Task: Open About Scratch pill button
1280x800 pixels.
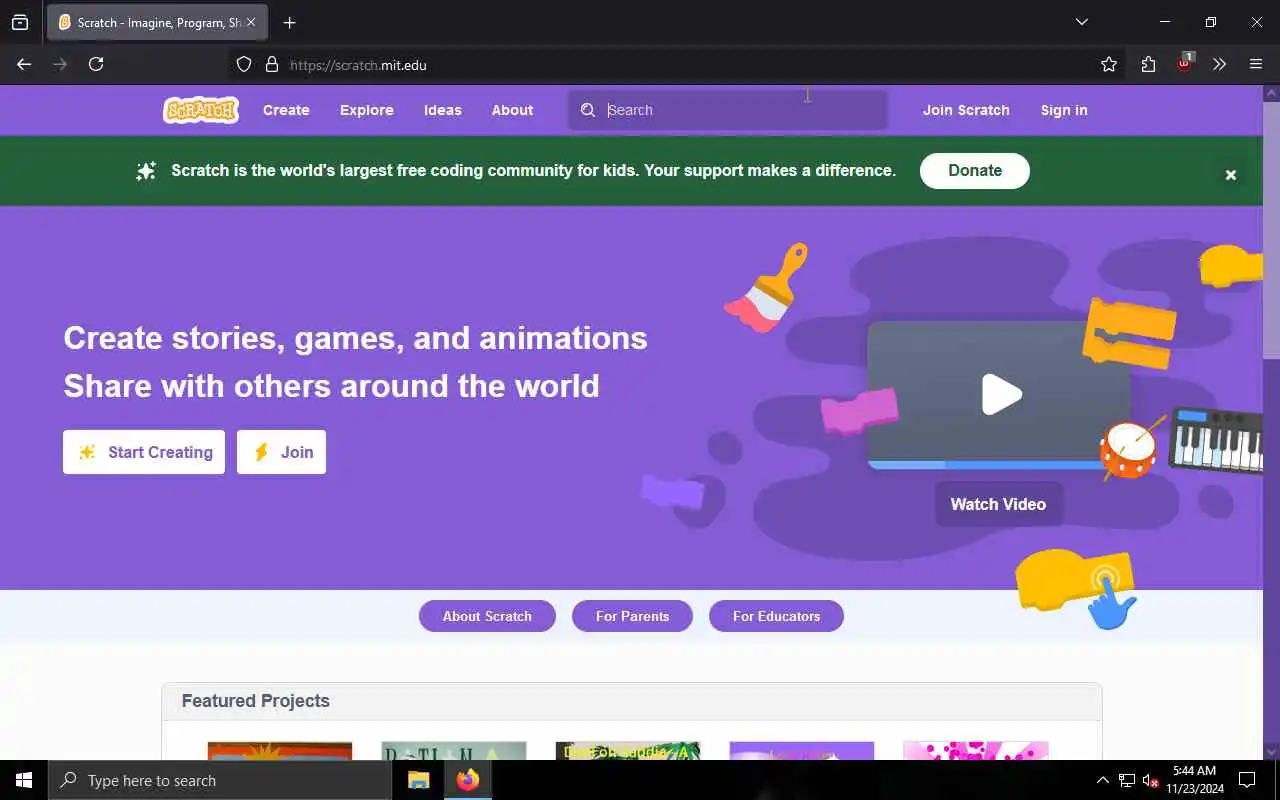Action: point(487,616)
